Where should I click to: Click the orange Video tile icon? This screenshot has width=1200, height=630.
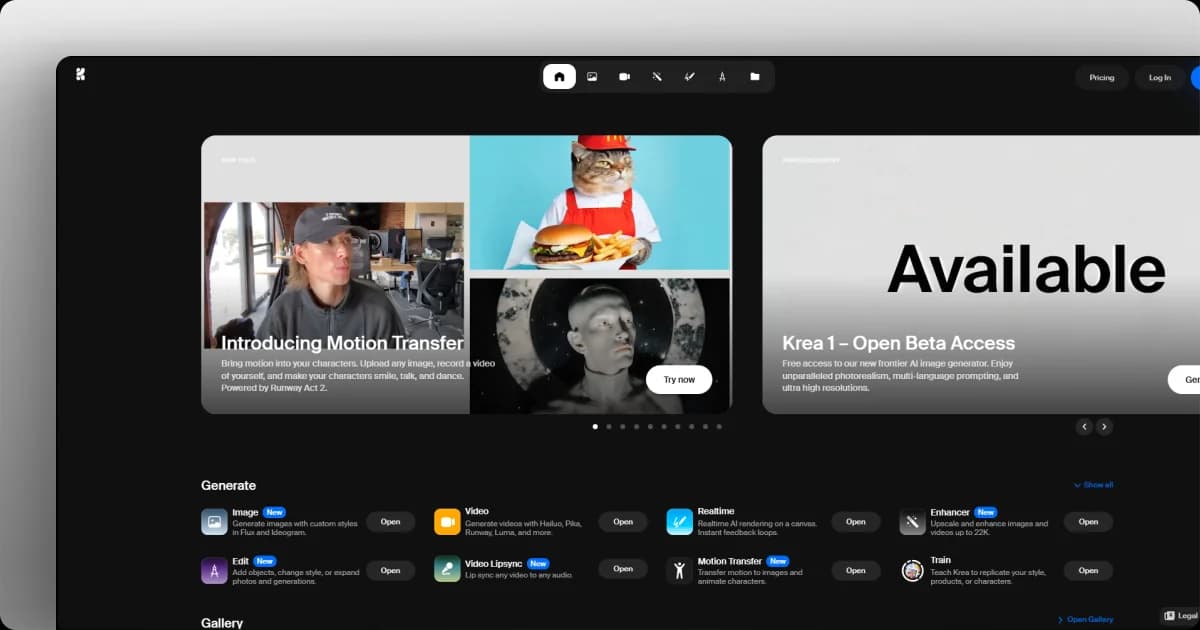click(x=447, y=522)
